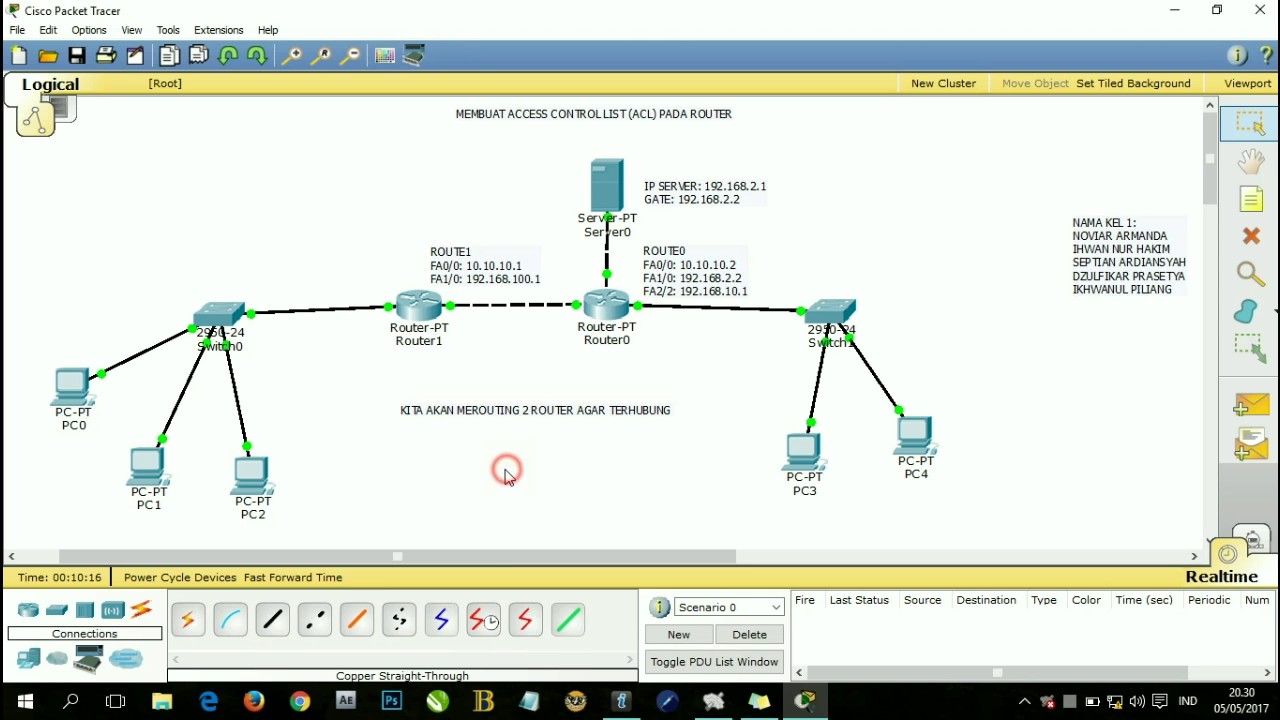Choose the Copper Cross-Over dashed cable

(314, 621)
